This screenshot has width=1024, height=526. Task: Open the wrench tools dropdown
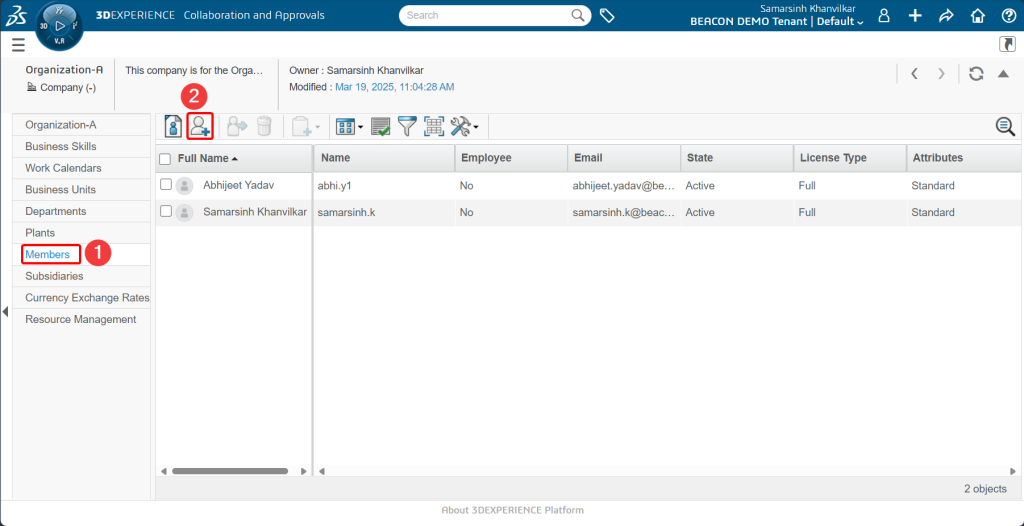click(464, 126)
